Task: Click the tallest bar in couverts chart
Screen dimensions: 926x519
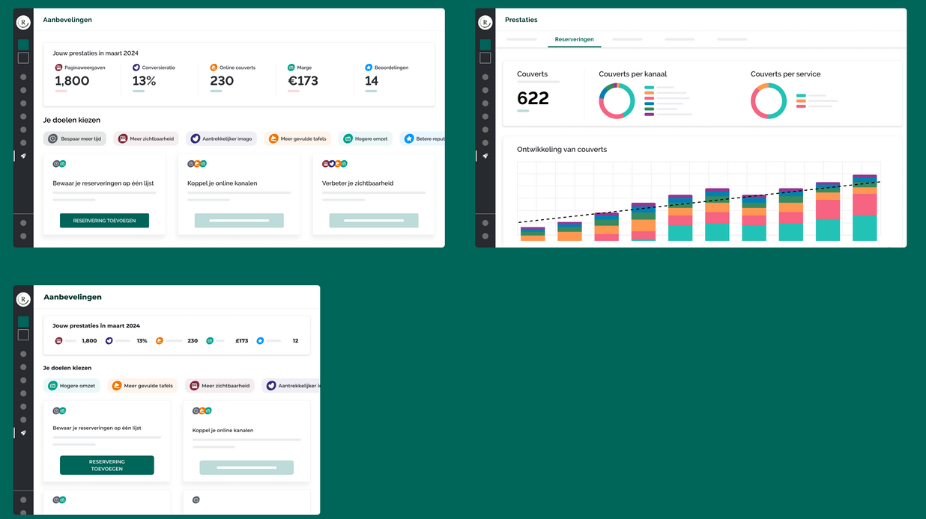Action: (864, 208)
